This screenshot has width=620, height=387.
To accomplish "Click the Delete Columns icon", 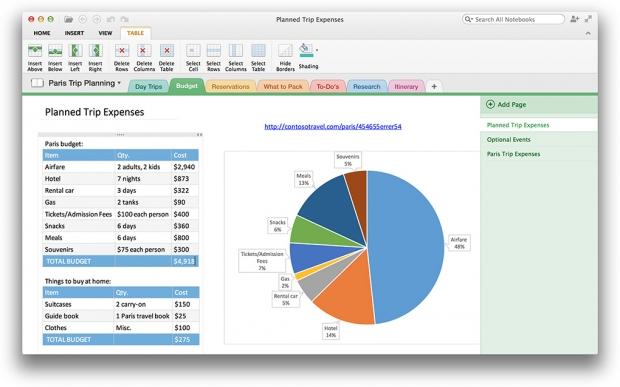I will tap(144, 58).
